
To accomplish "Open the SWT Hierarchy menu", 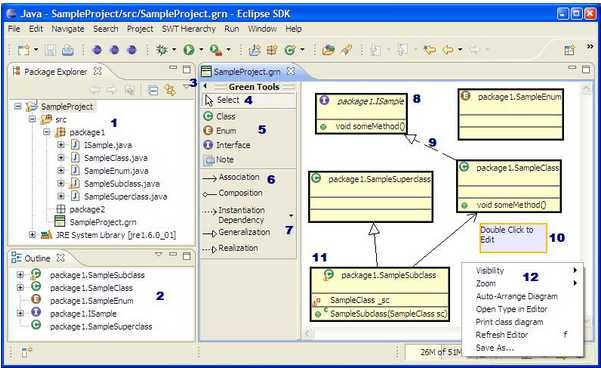I will (189, 29).
